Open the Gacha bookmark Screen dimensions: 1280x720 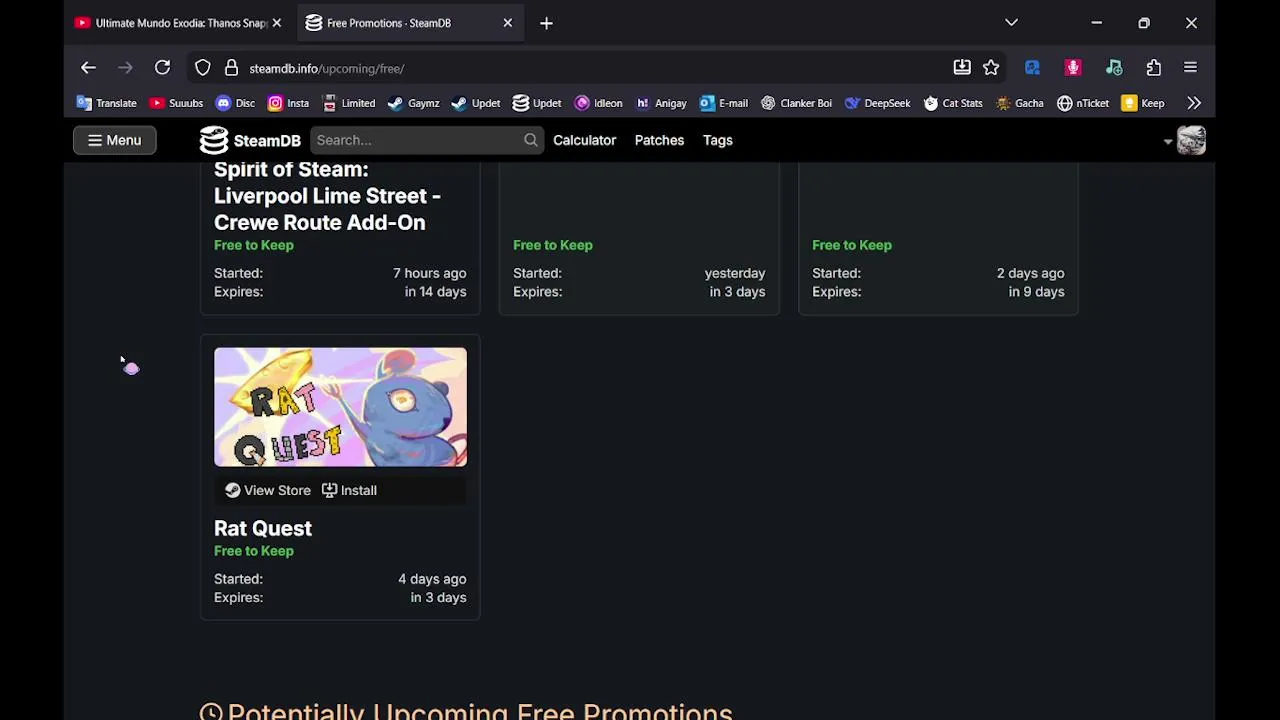pos(1019,103)
